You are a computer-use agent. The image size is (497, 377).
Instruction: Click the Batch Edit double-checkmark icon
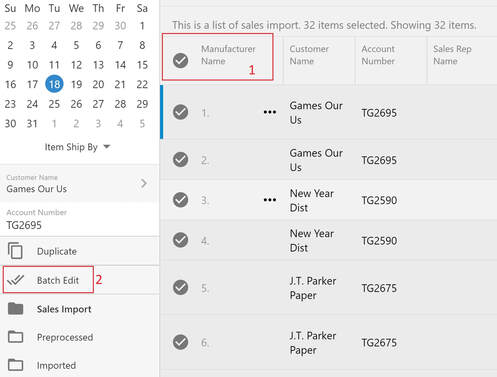pyautogui.click(x=15, y=280)
